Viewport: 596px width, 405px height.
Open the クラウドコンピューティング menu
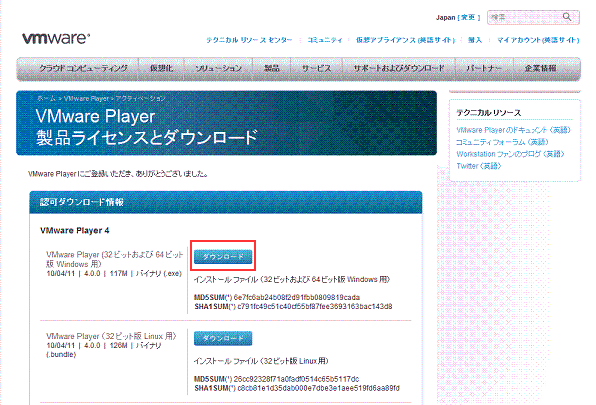tap(83, 68)
